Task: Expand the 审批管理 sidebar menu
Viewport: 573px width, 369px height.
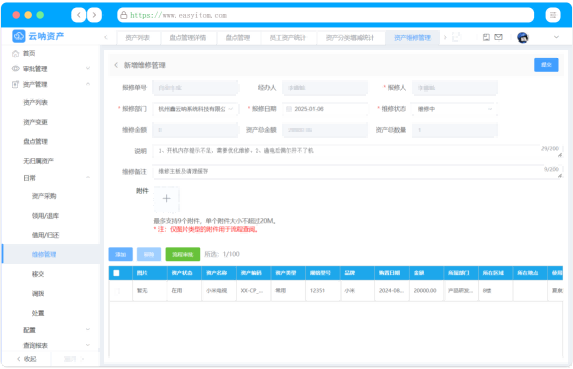Action: tap(51, 69)
